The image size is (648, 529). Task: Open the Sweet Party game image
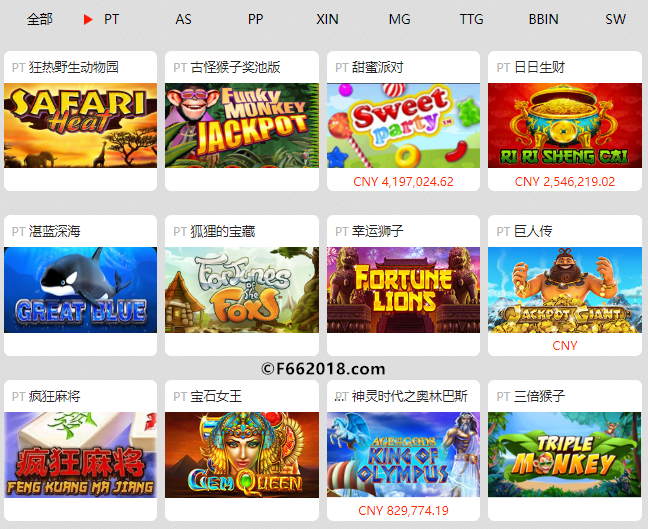(403, 125)
